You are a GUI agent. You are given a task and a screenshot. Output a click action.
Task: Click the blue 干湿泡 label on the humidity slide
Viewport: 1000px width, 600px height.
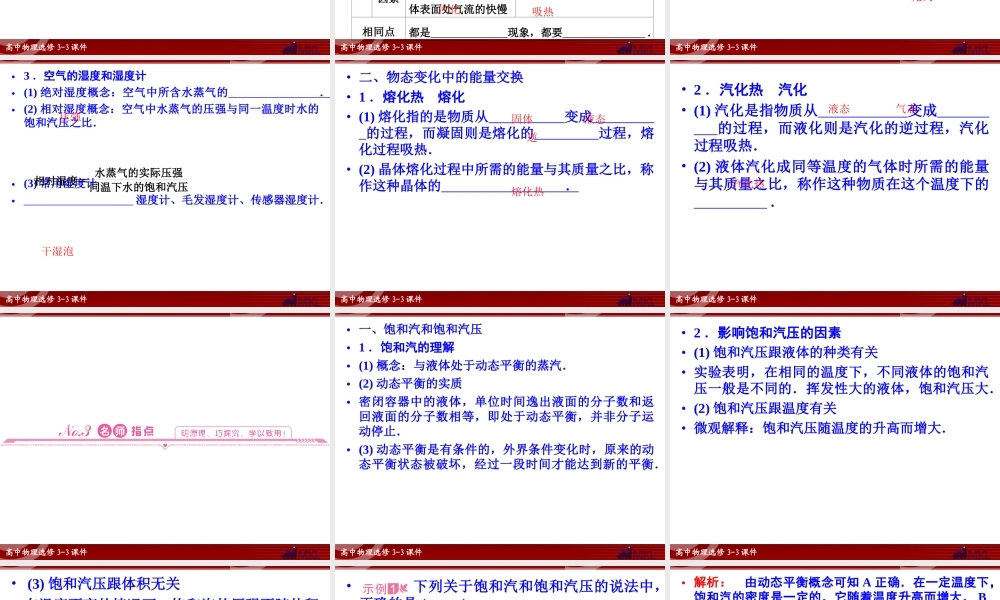pyautogui.click(x=57, y=251)
